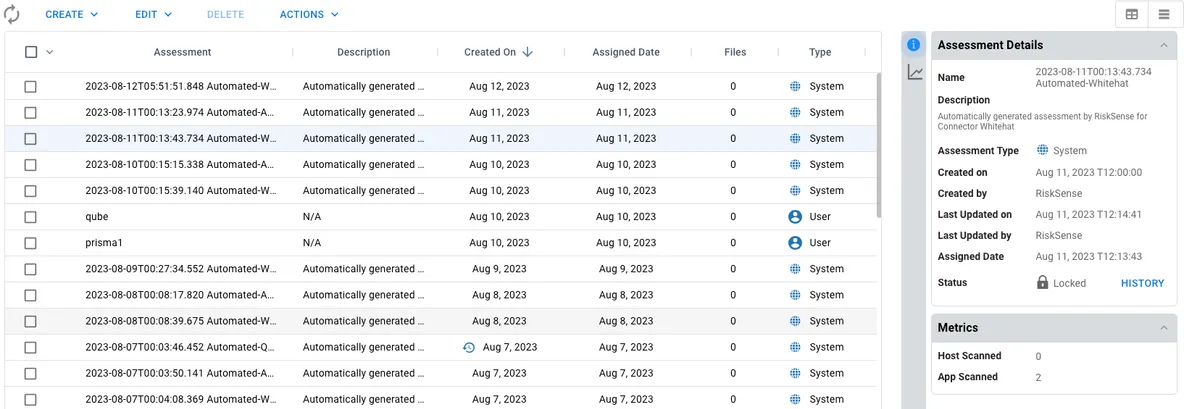This screenshot has width=1184, height=409.
Task: Switch to table view icon
Action: click(x=1132, y=14)
